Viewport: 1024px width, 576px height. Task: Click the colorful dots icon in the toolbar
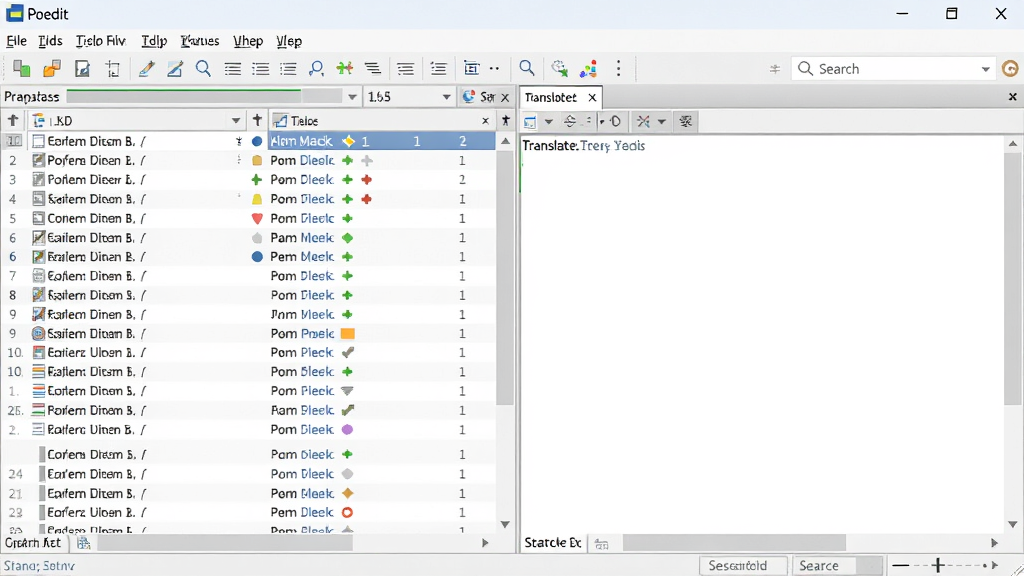point(588,69)
